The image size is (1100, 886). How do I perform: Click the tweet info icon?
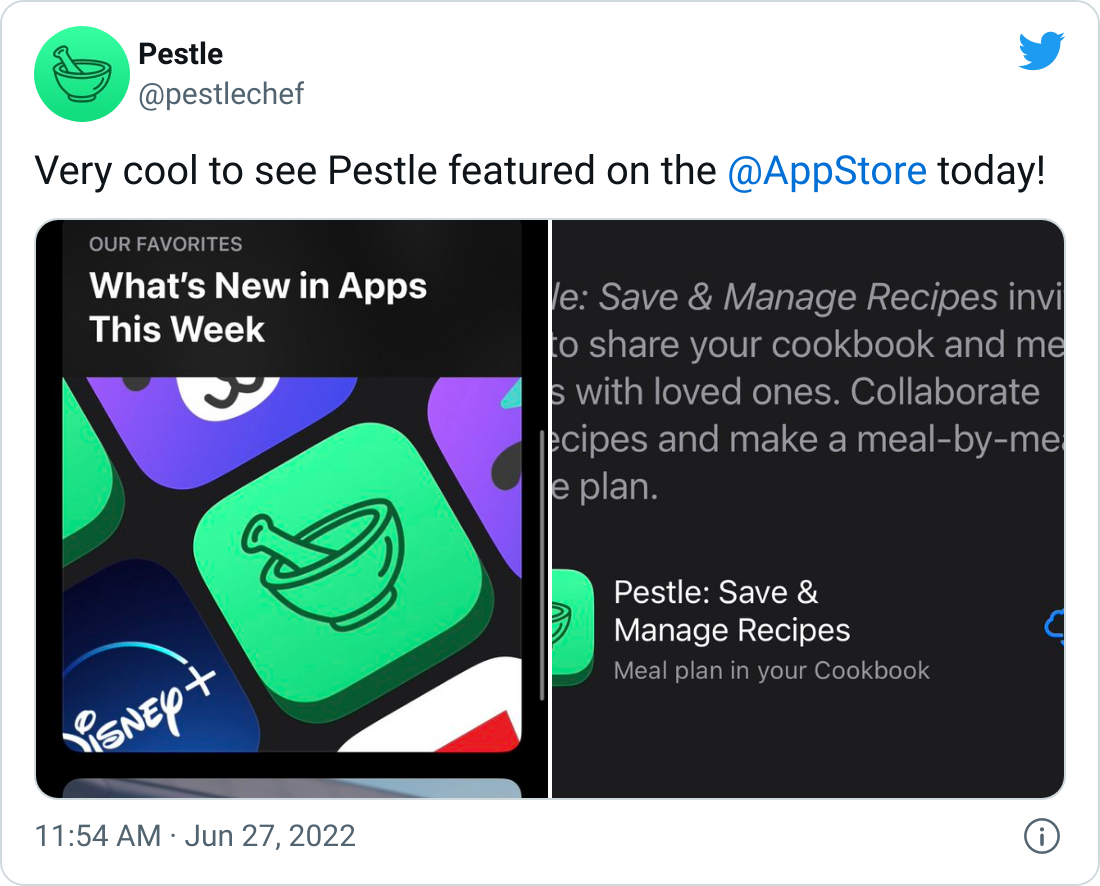tap(1042, 836)
